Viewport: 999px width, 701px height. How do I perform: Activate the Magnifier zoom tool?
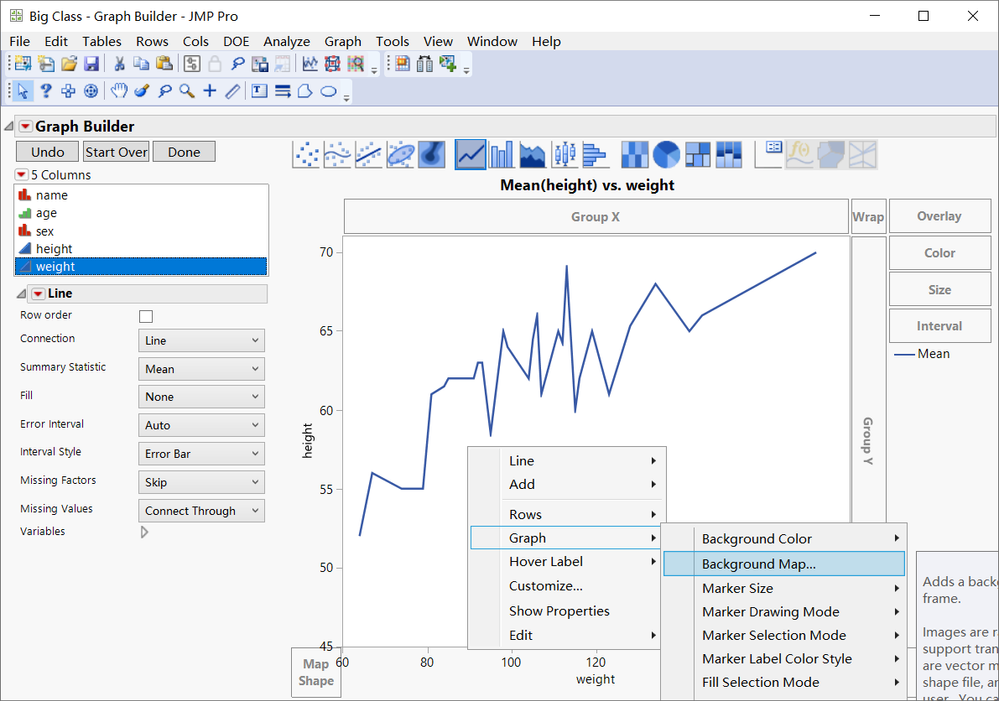click(x=187, y=91)
